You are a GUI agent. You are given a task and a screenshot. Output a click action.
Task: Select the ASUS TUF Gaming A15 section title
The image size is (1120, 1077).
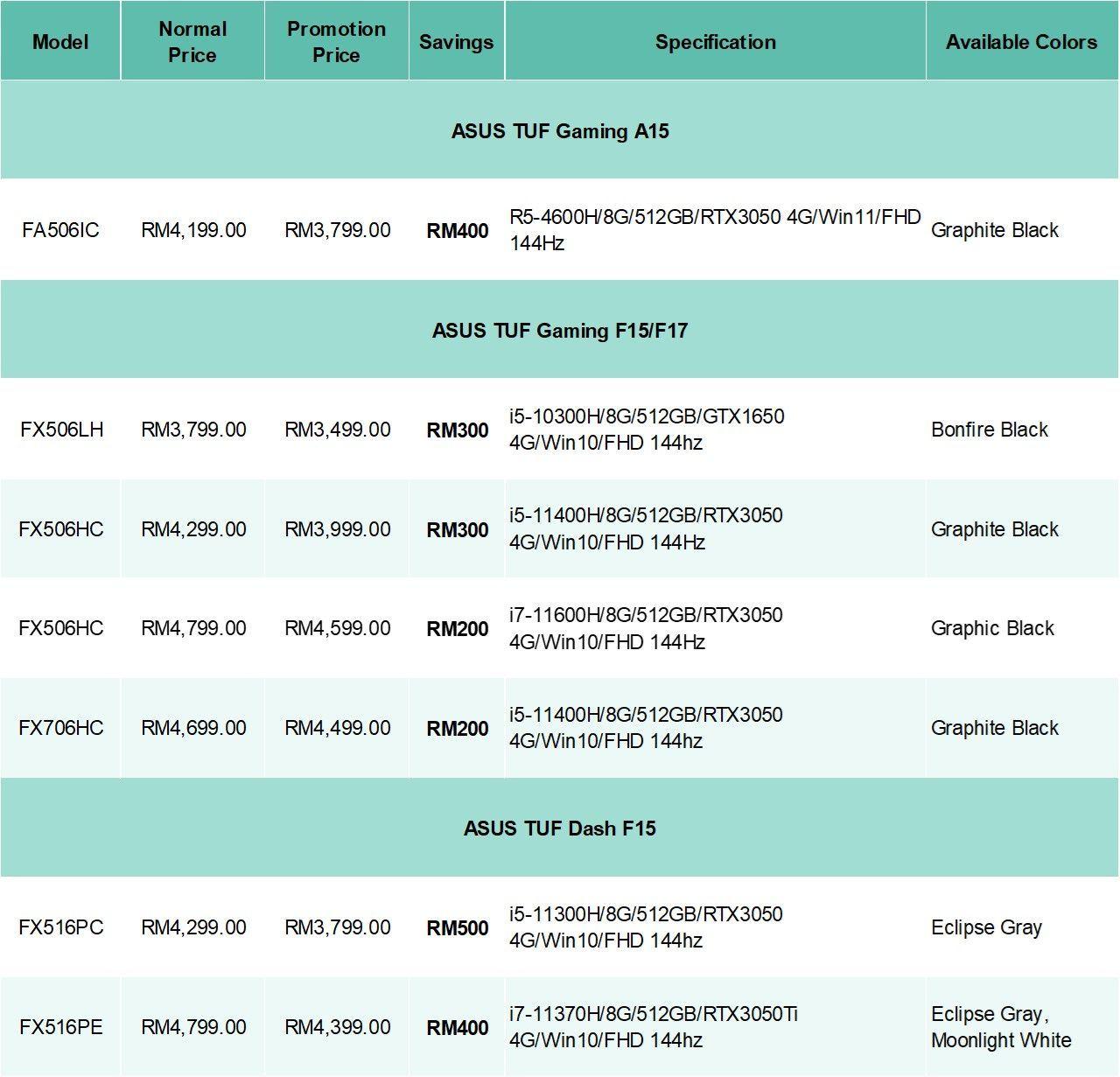pyautogui.click(x=560, y=131)
